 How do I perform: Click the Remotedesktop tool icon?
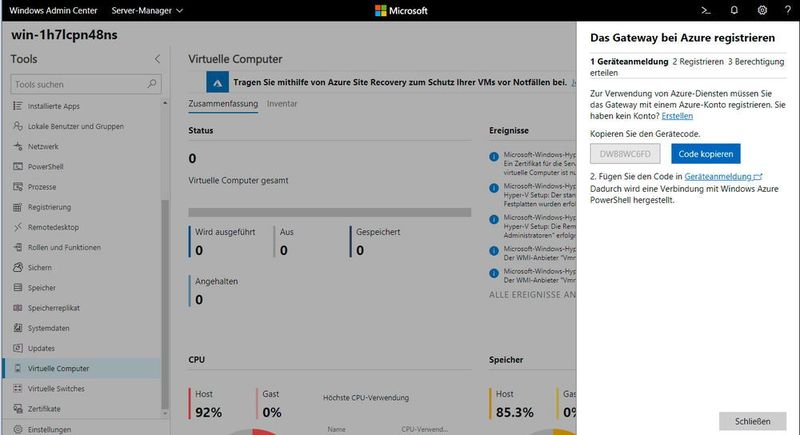tap(18, 227)
